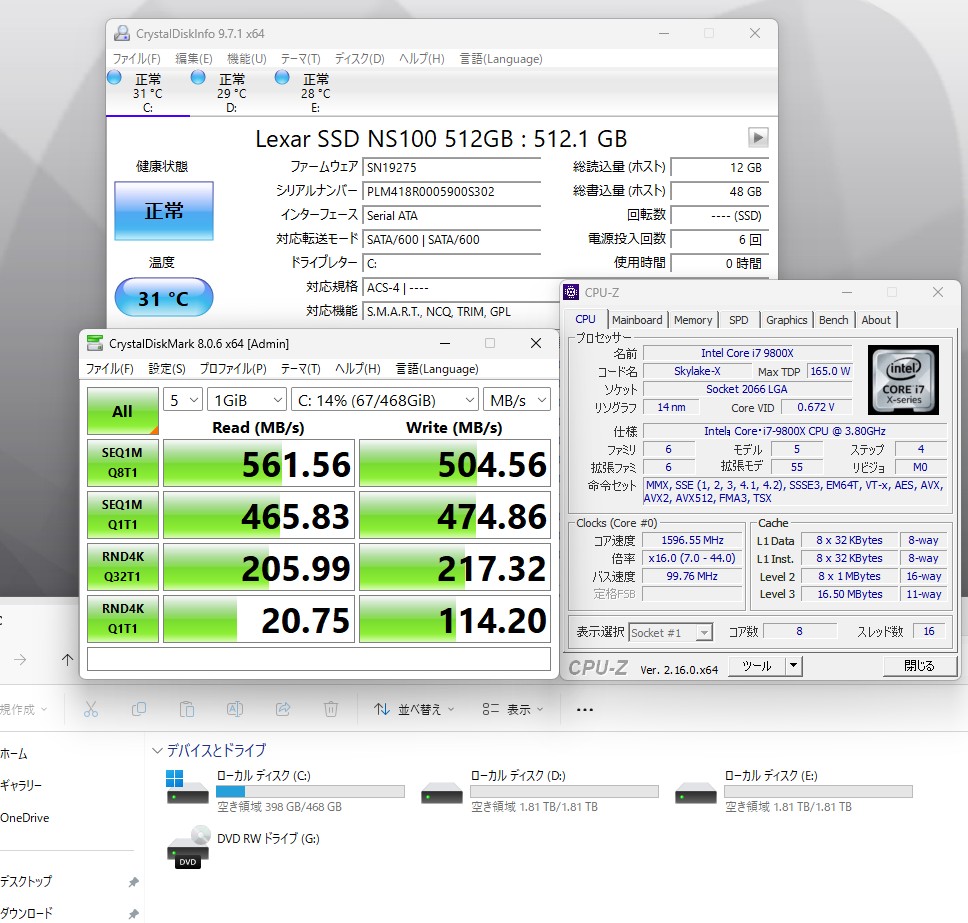Open Local Disk (E:) drive icon

[x=695, y=792]
